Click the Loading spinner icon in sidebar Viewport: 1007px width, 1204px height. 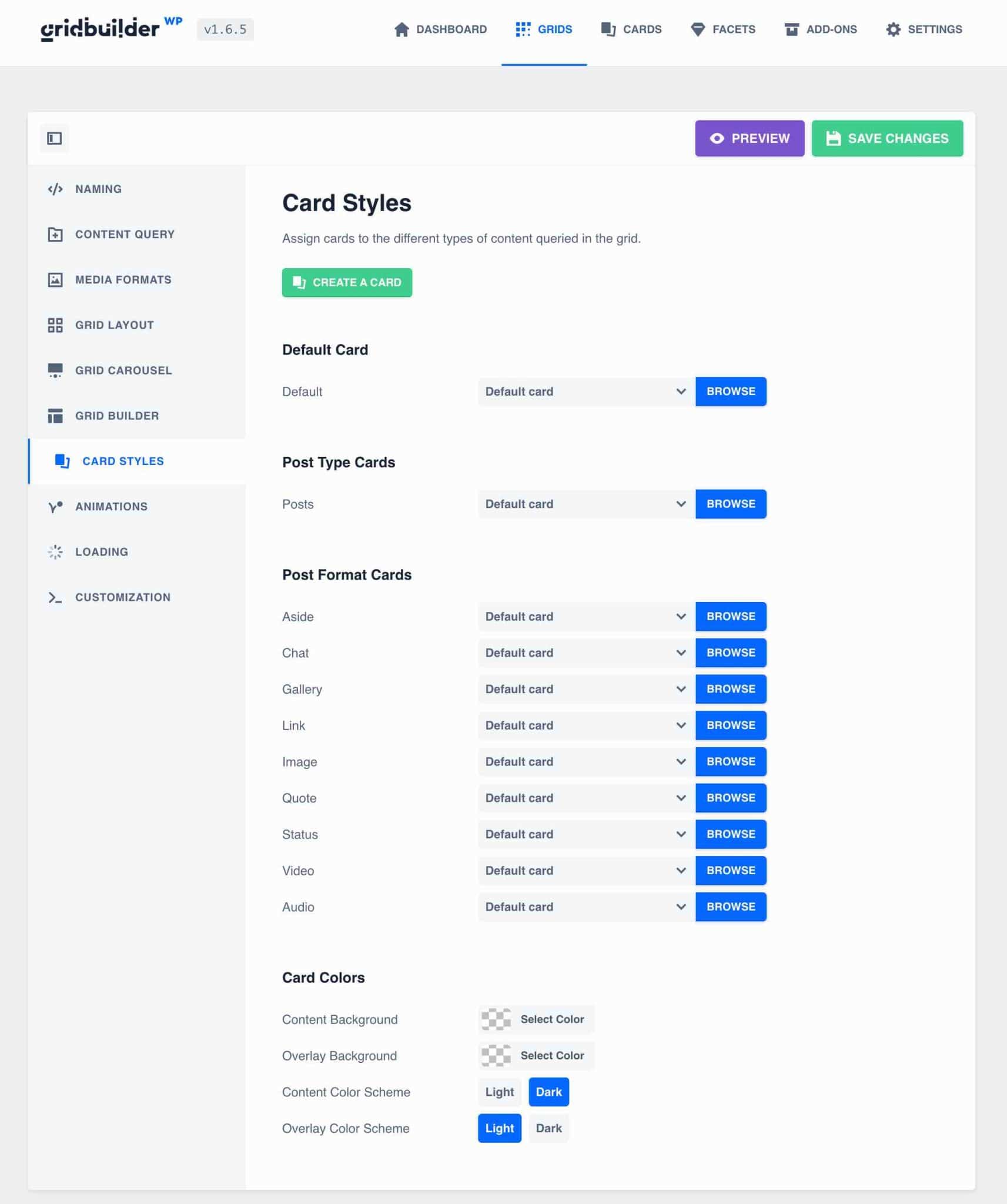coord(55,552)
